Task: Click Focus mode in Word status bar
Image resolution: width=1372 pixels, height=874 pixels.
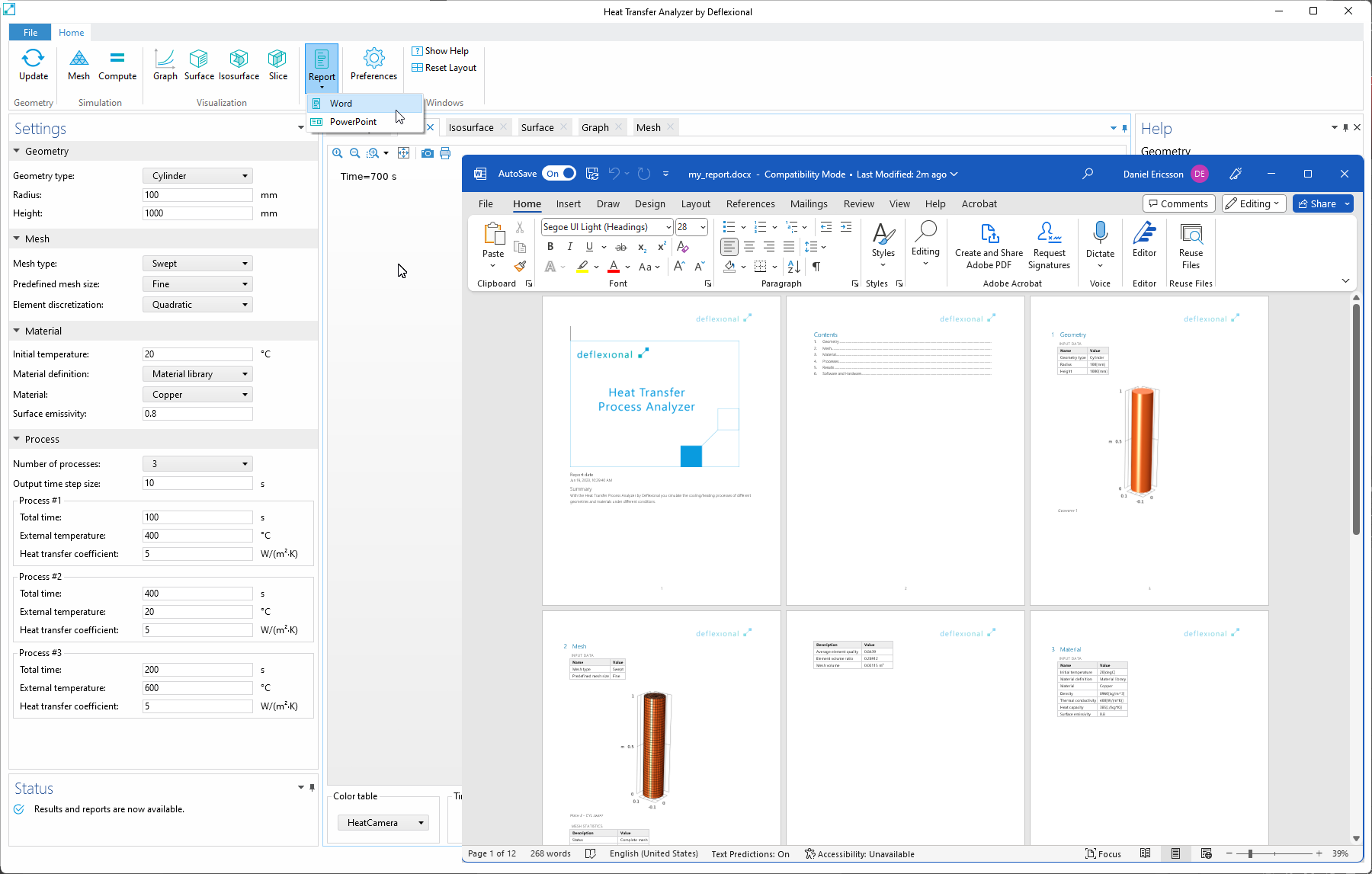Action: pos(1103,853)
